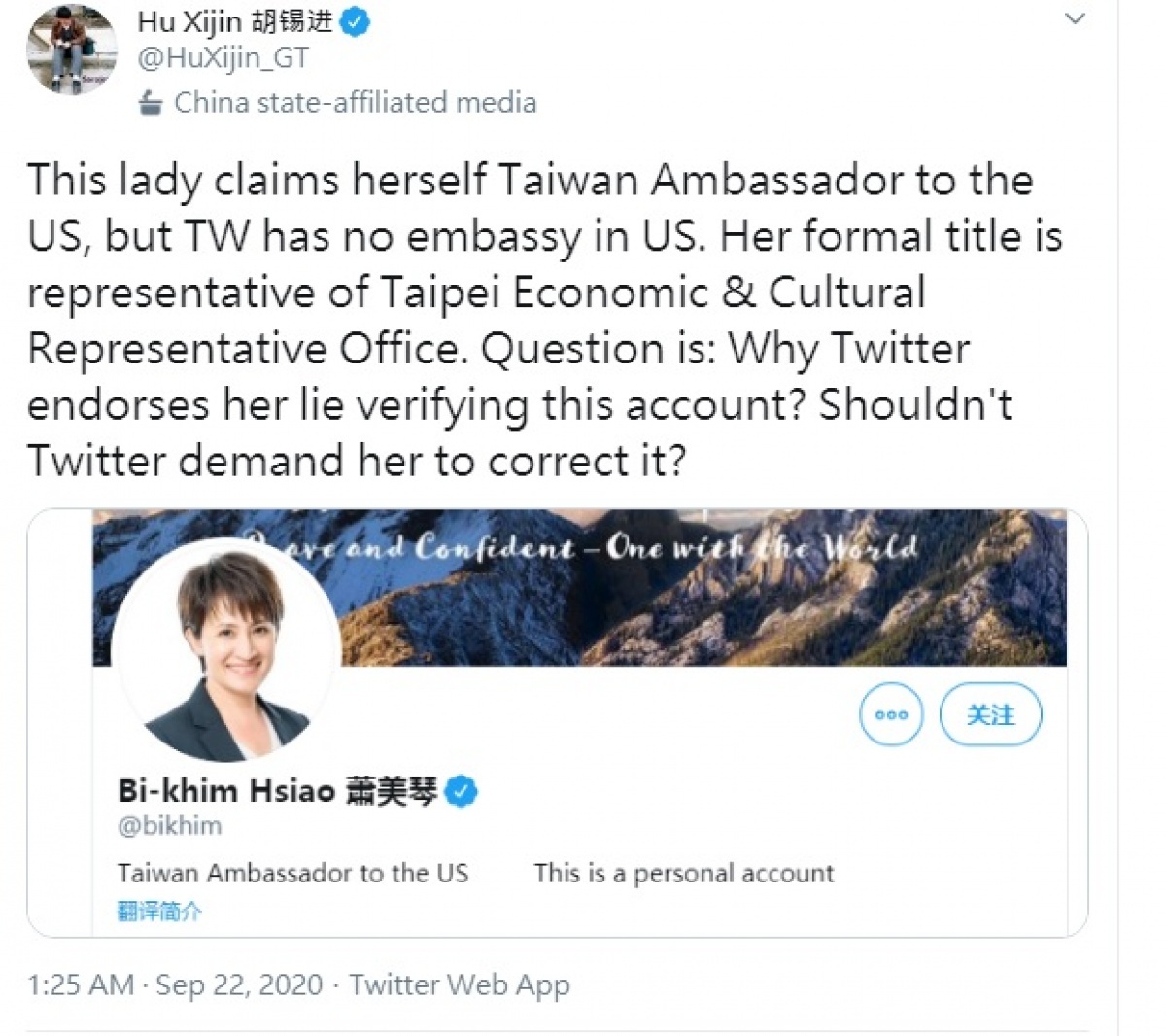Viewport: 1166px width, 1036px height.
Task: Click the Hu Xijin 胡锡进 display name
Action: click(235, 22)
